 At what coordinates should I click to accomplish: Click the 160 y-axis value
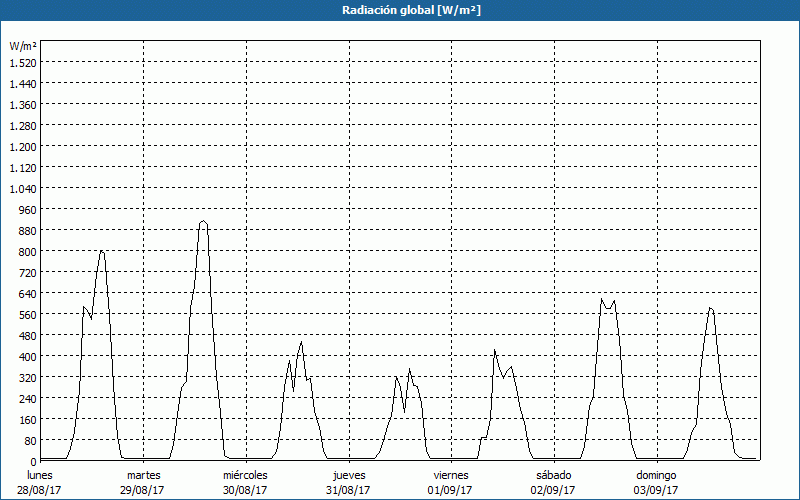(x=28, y=420)
